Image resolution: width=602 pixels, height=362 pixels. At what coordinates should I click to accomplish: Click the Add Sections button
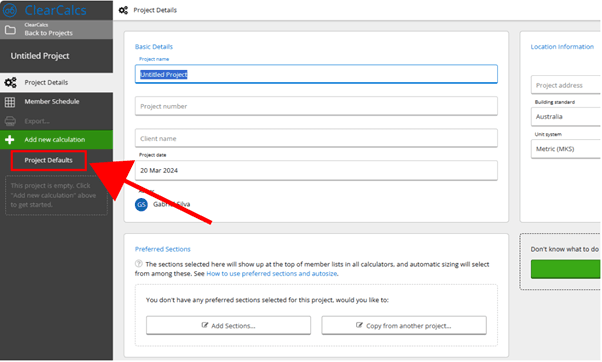pyautogui.click(x=228, y=326)
